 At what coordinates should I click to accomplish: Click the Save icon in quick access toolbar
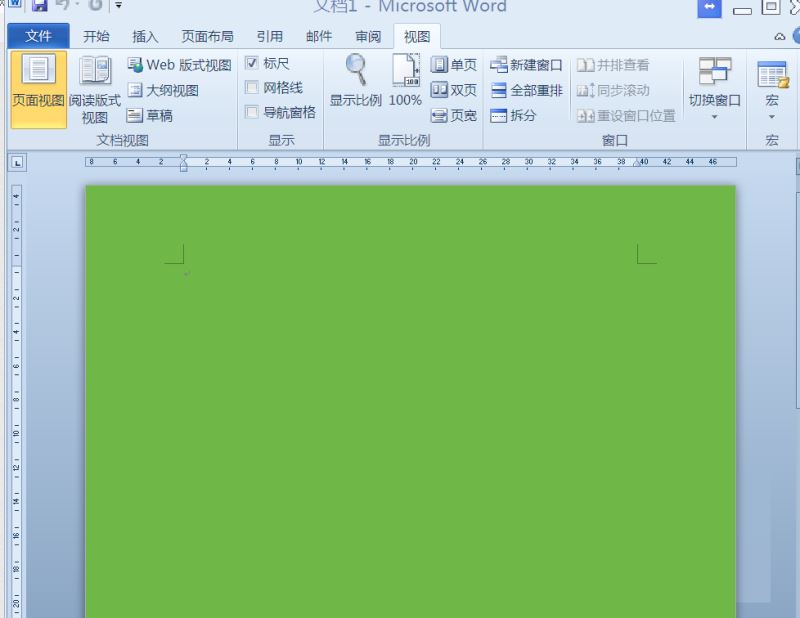tap(39, 6)
